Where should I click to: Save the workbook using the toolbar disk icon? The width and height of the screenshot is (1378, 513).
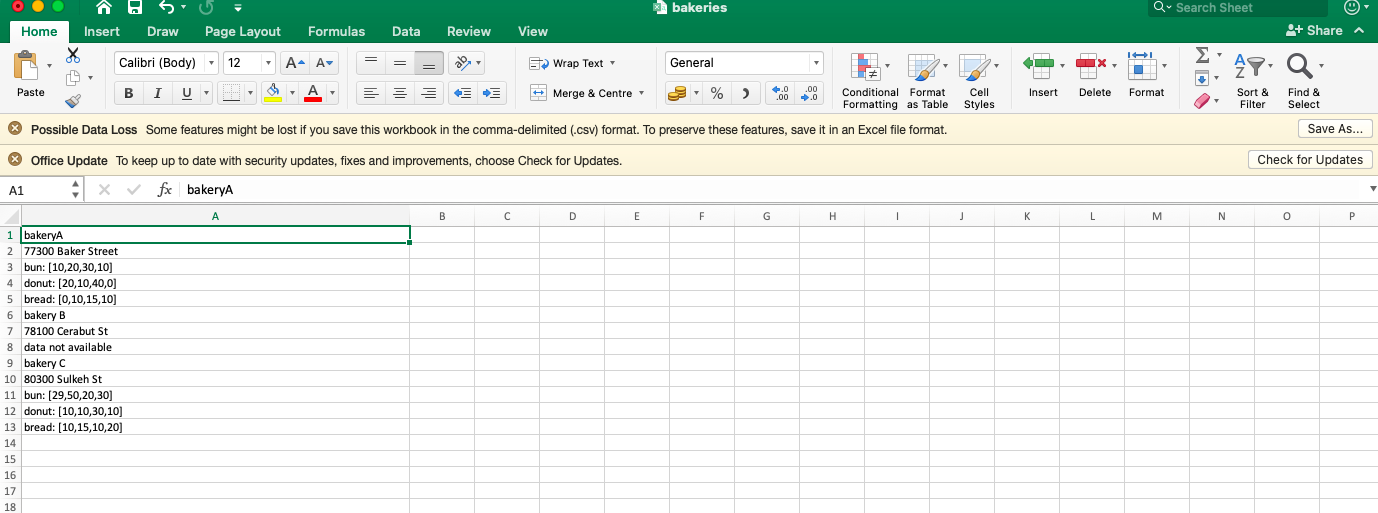point(135,8)
